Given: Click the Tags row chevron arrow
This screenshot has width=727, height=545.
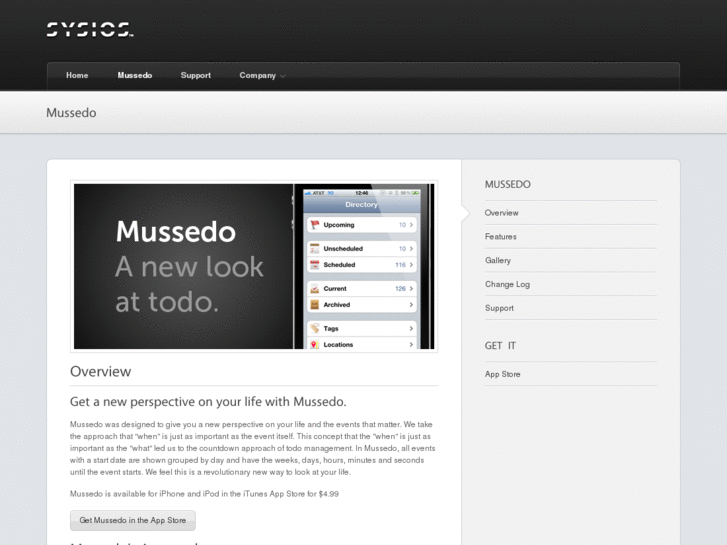Looking at the screenshot, I should [411, 328].
